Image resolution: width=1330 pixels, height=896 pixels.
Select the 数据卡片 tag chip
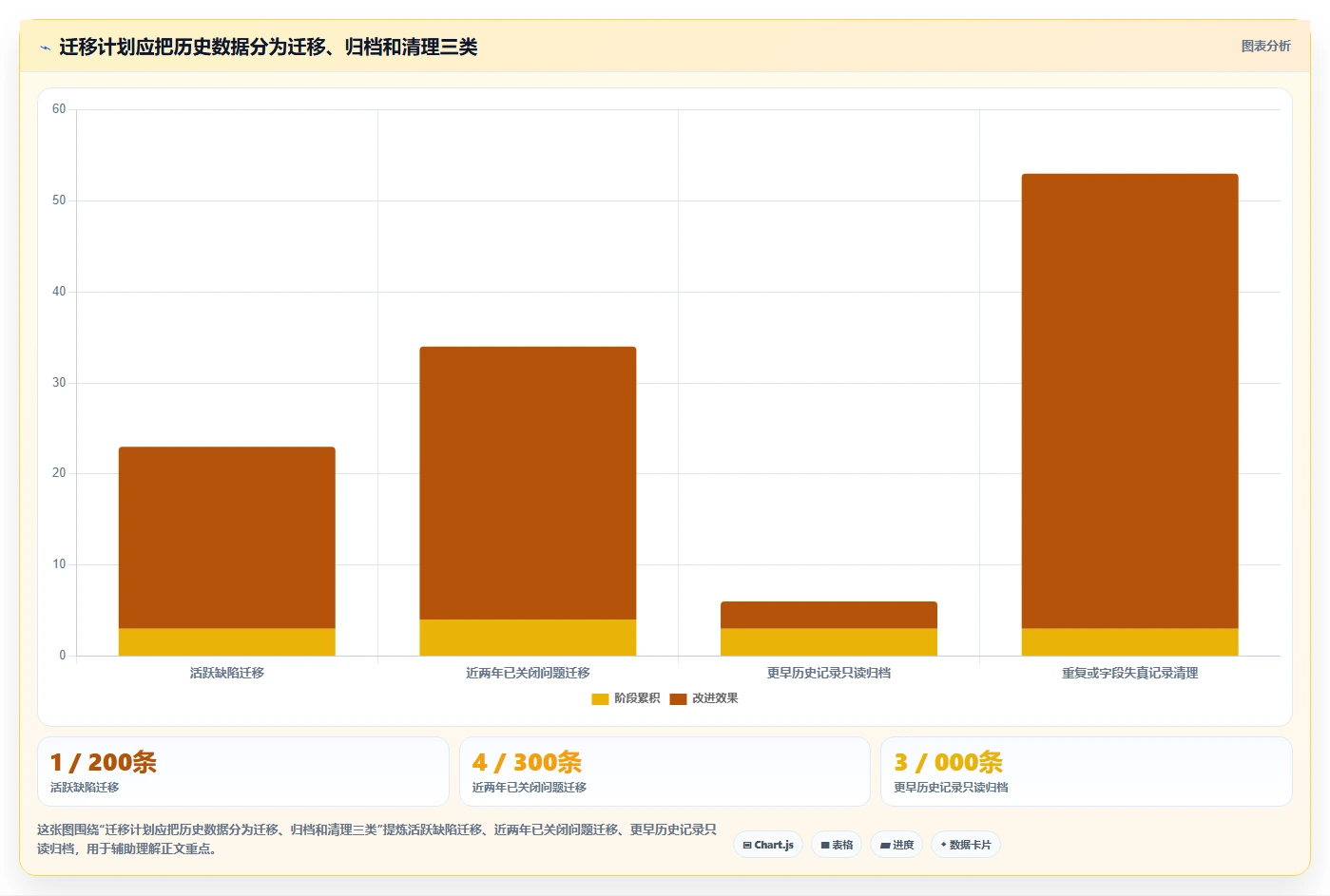[x=966, y=845]
